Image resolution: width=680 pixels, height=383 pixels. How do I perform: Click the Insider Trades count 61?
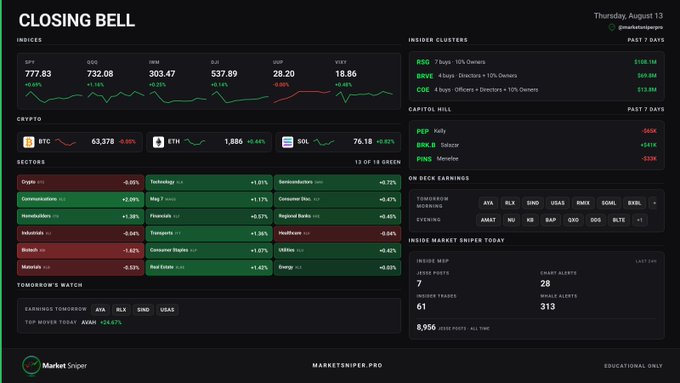pyautogui.click(x=421, y=307)
